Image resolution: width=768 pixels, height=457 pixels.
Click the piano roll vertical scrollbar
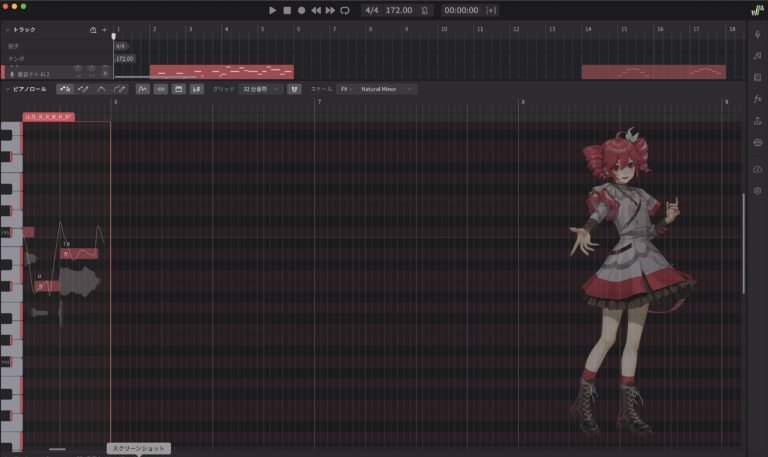pyautogui.click(x=744, y=243)
